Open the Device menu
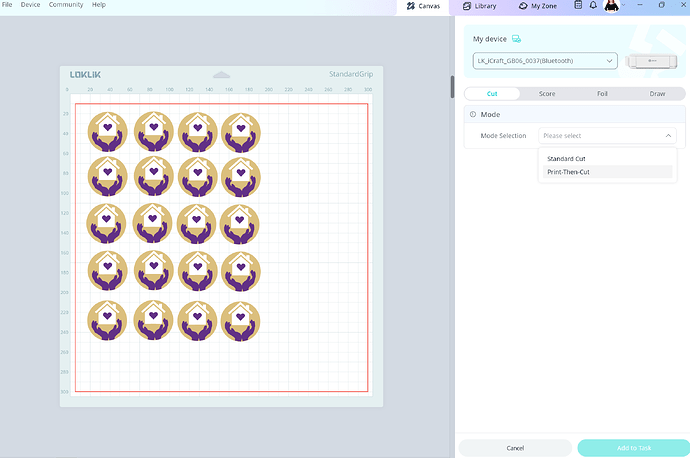The height and width of the screenshot is (458, 690). click(30, 4)
